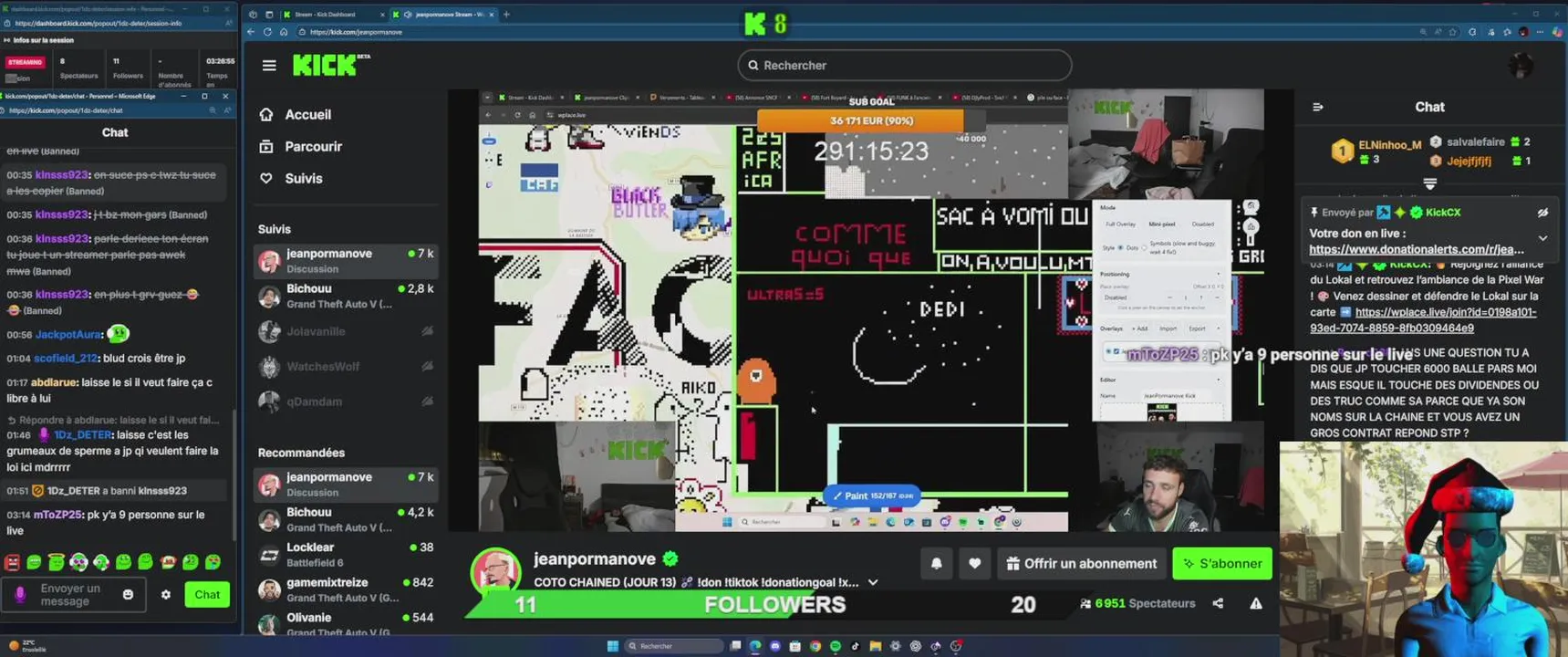Select jeanpormanove under Recommandées
The height and width of the screenshot is (657, 1568).
[x=346, y=485]
